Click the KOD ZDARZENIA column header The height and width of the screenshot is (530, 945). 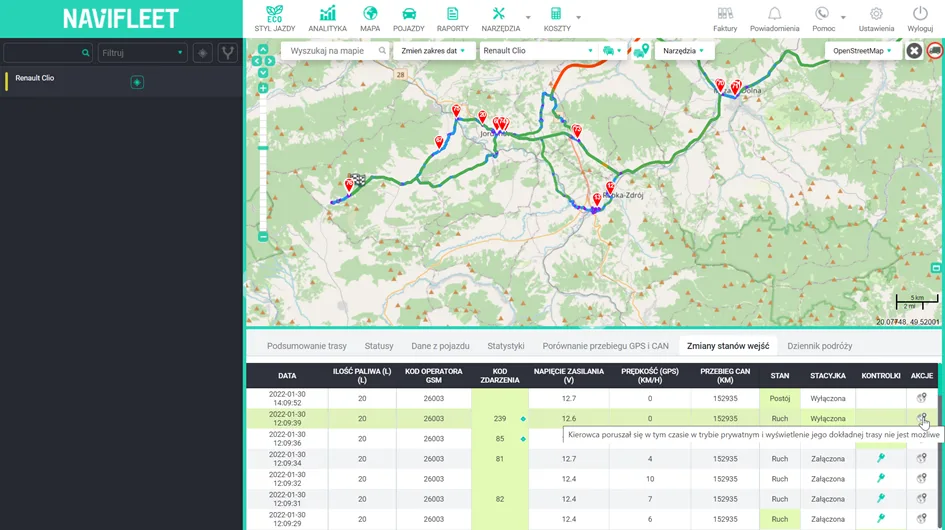[x=500, y=376]
